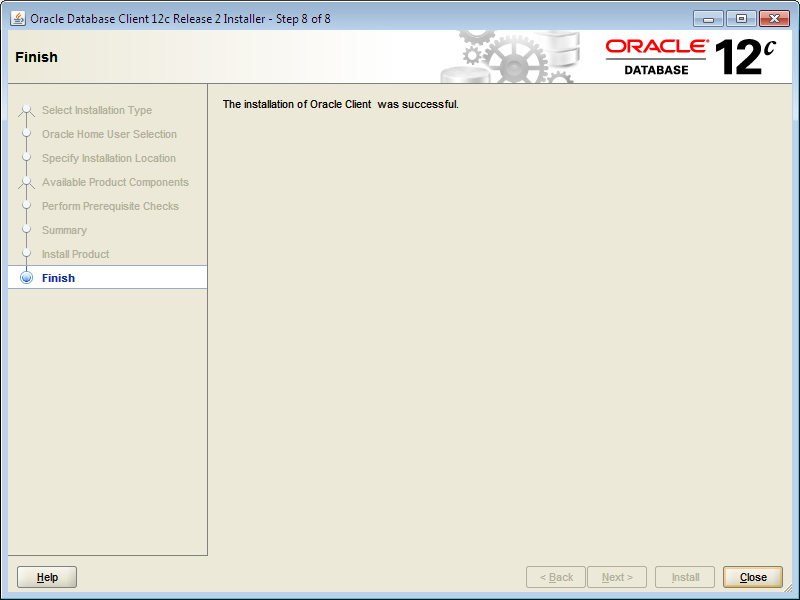Click the disabled Install button
Viewport: 800px width, 600px height.
pyautogui.click(x=684, y=577)
